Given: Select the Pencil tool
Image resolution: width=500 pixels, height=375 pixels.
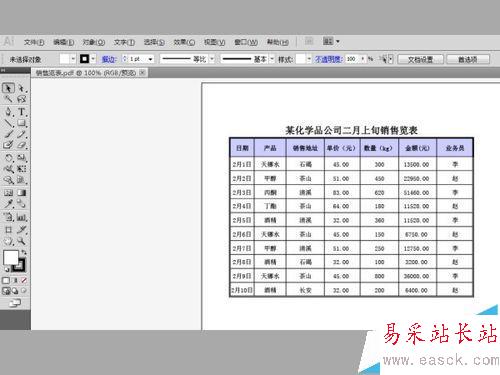Looking at the screenshot, I should pos(22,134).
